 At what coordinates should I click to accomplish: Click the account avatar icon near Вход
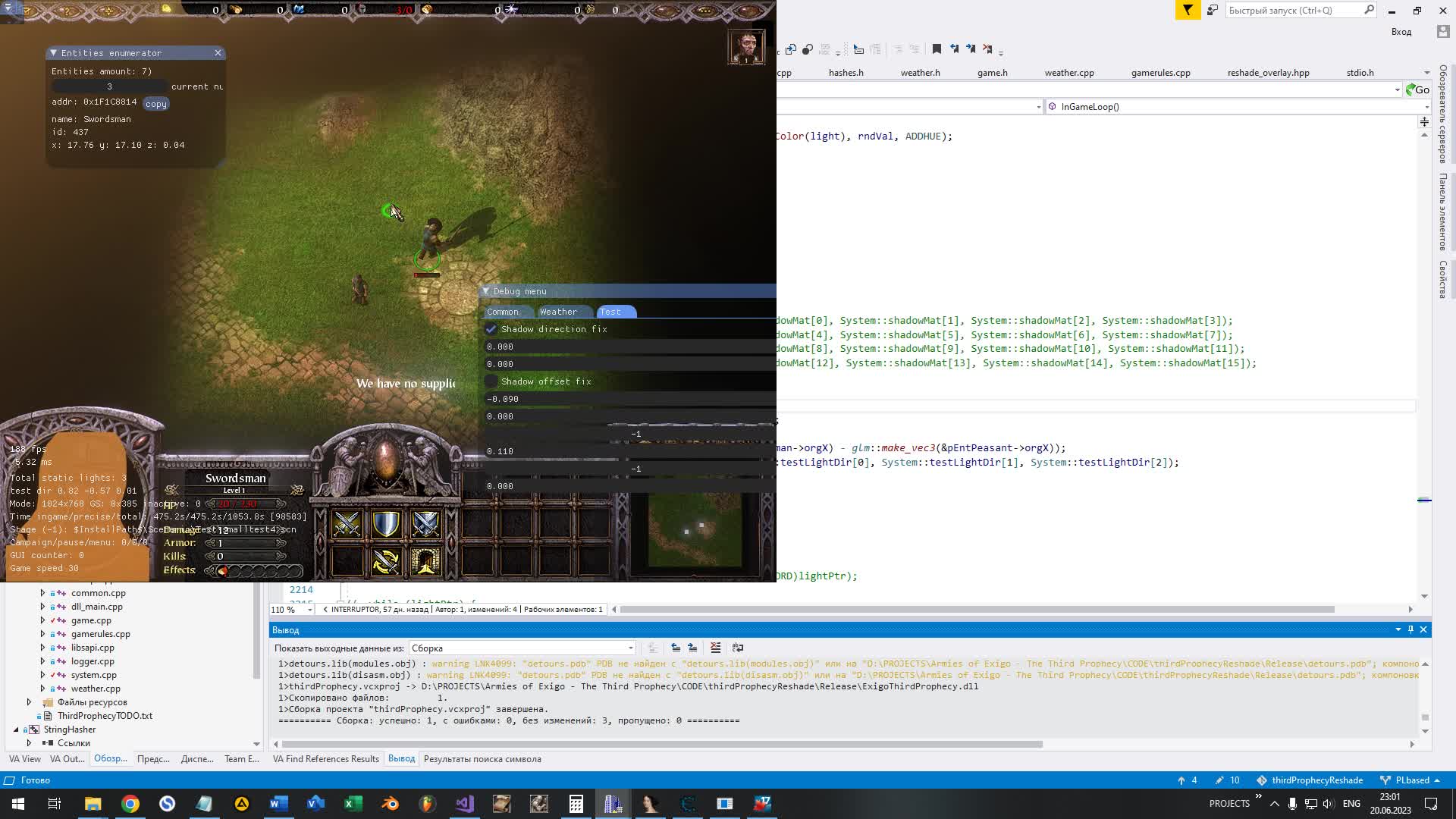pyautogui.click(x=1442, y=32)
